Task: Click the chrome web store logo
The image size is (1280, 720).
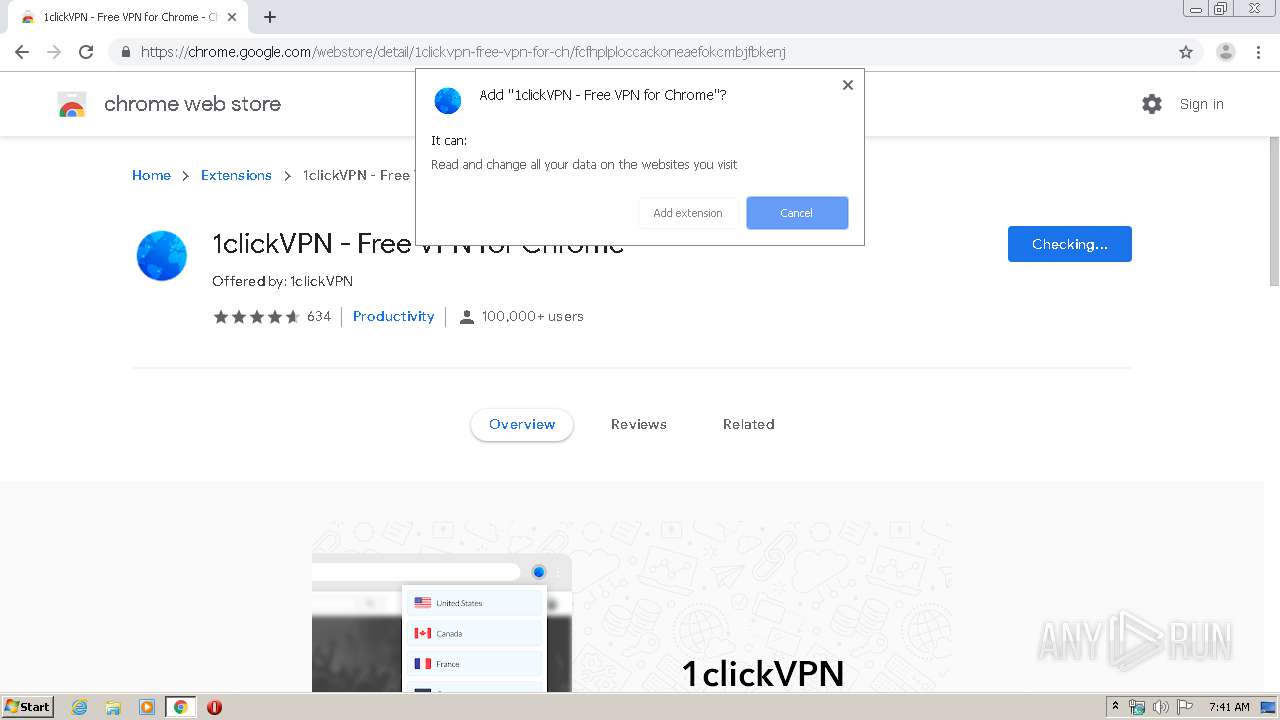Action: coord(72,104)
